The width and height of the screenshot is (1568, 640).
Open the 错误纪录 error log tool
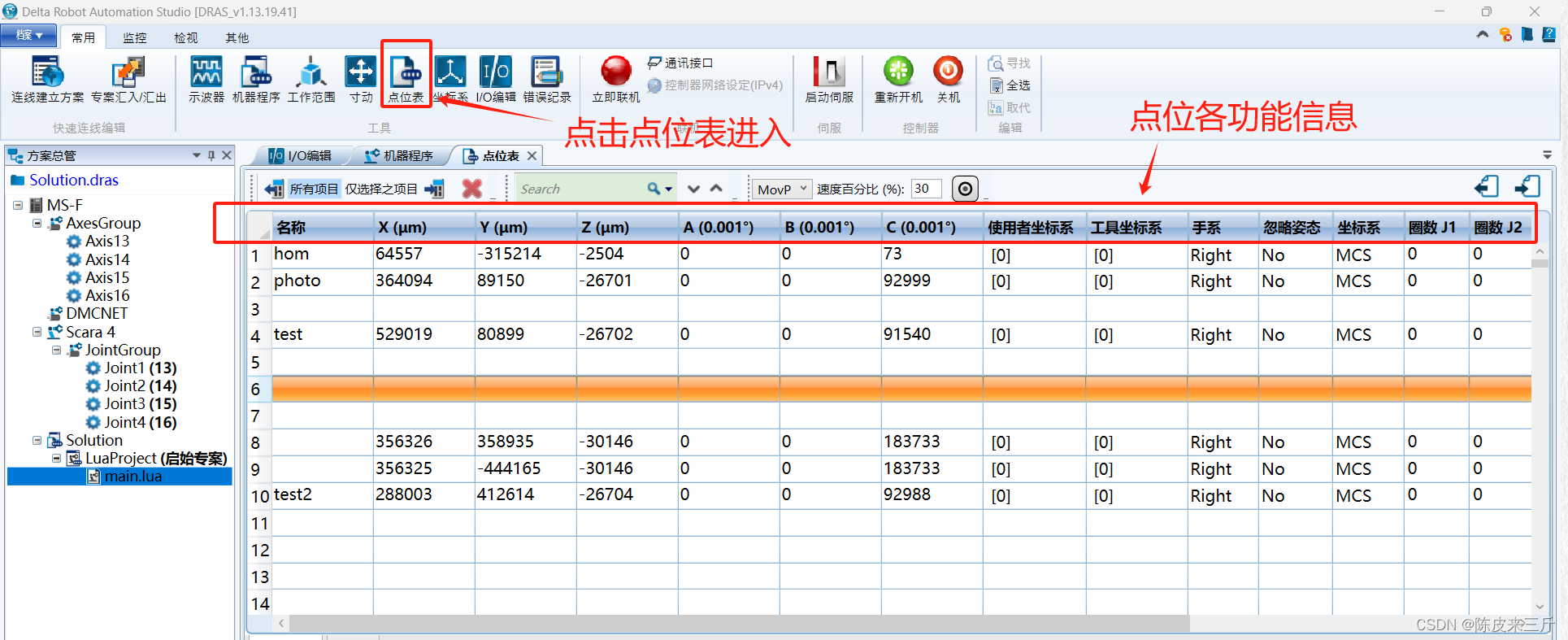(x=547, y=80)
